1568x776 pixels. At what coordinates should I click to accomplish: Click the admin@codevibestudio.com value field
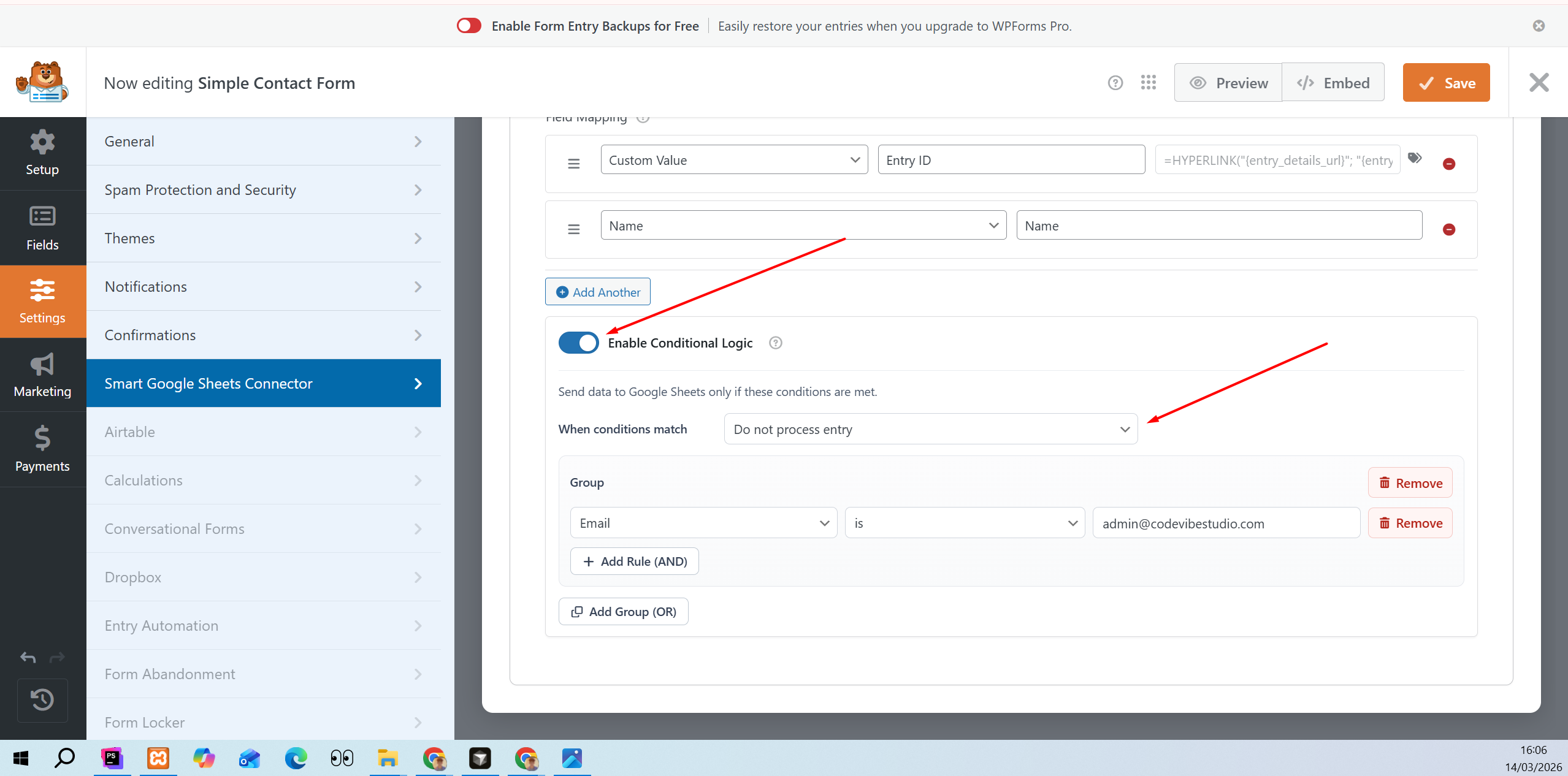1226,523
